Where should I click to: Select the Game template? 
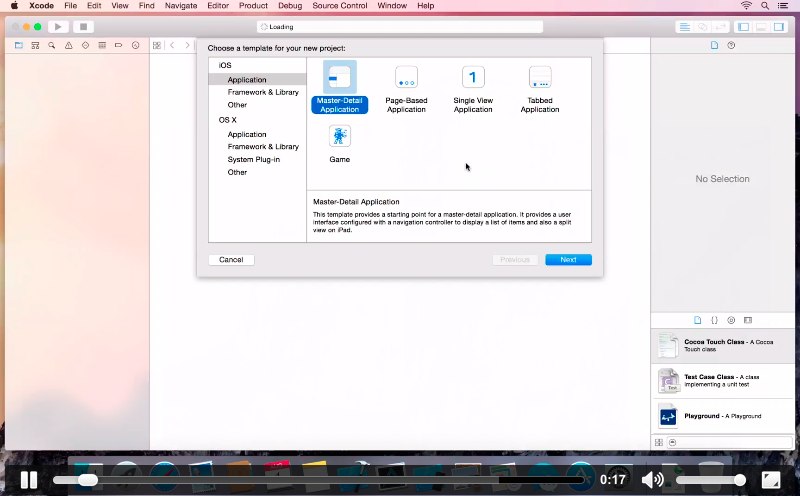tap(339, 144)
